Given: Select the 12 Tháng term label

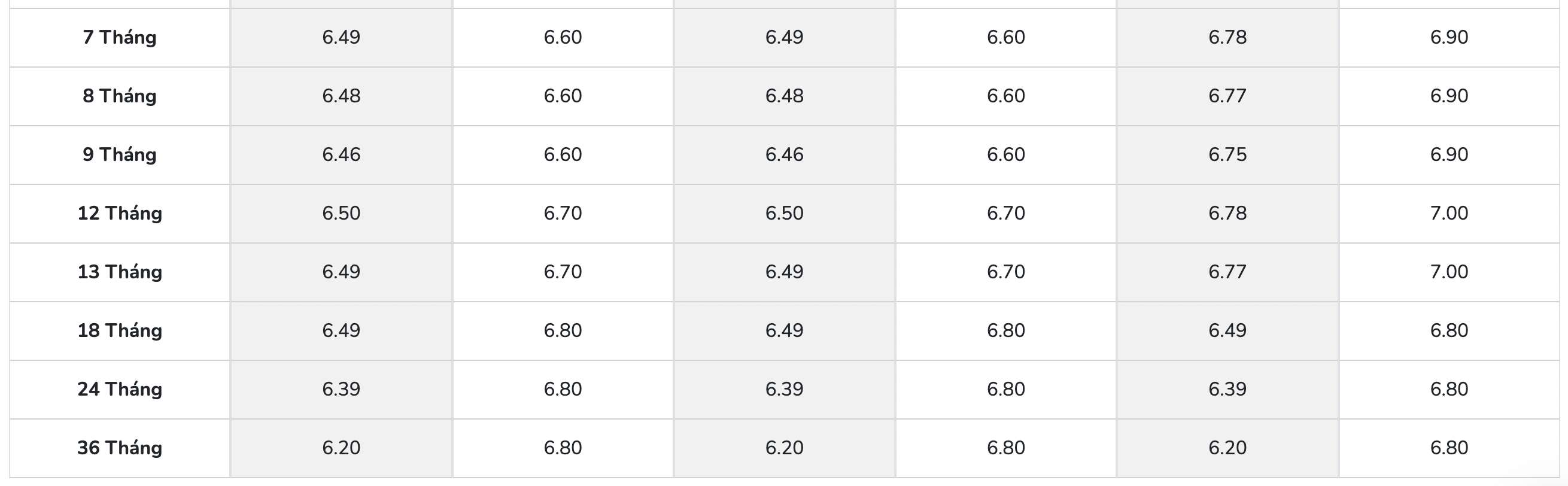Looking at the screenshot, I should pos(119,213).
